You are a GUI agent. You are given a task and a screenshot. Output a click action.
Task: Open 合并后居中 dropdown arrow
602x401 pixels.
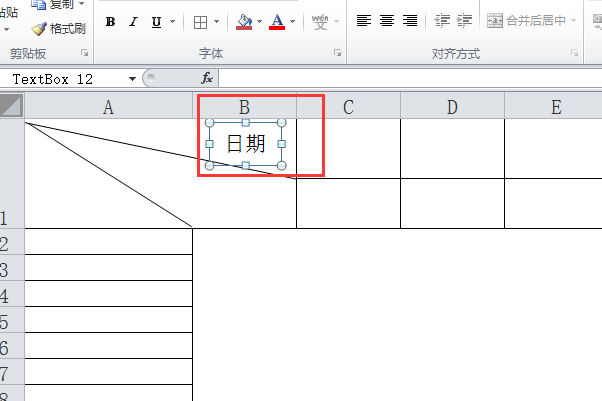(x=574, y=20)
